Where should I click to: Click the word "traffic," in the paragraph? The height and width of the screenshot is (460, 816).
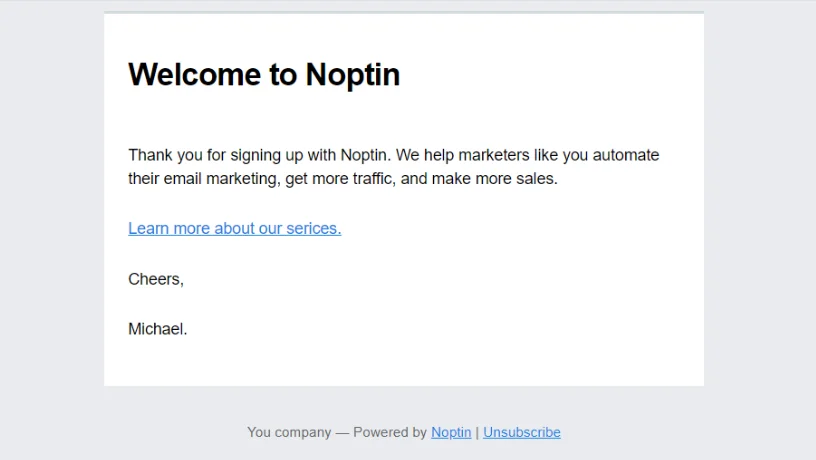point(374,178)
